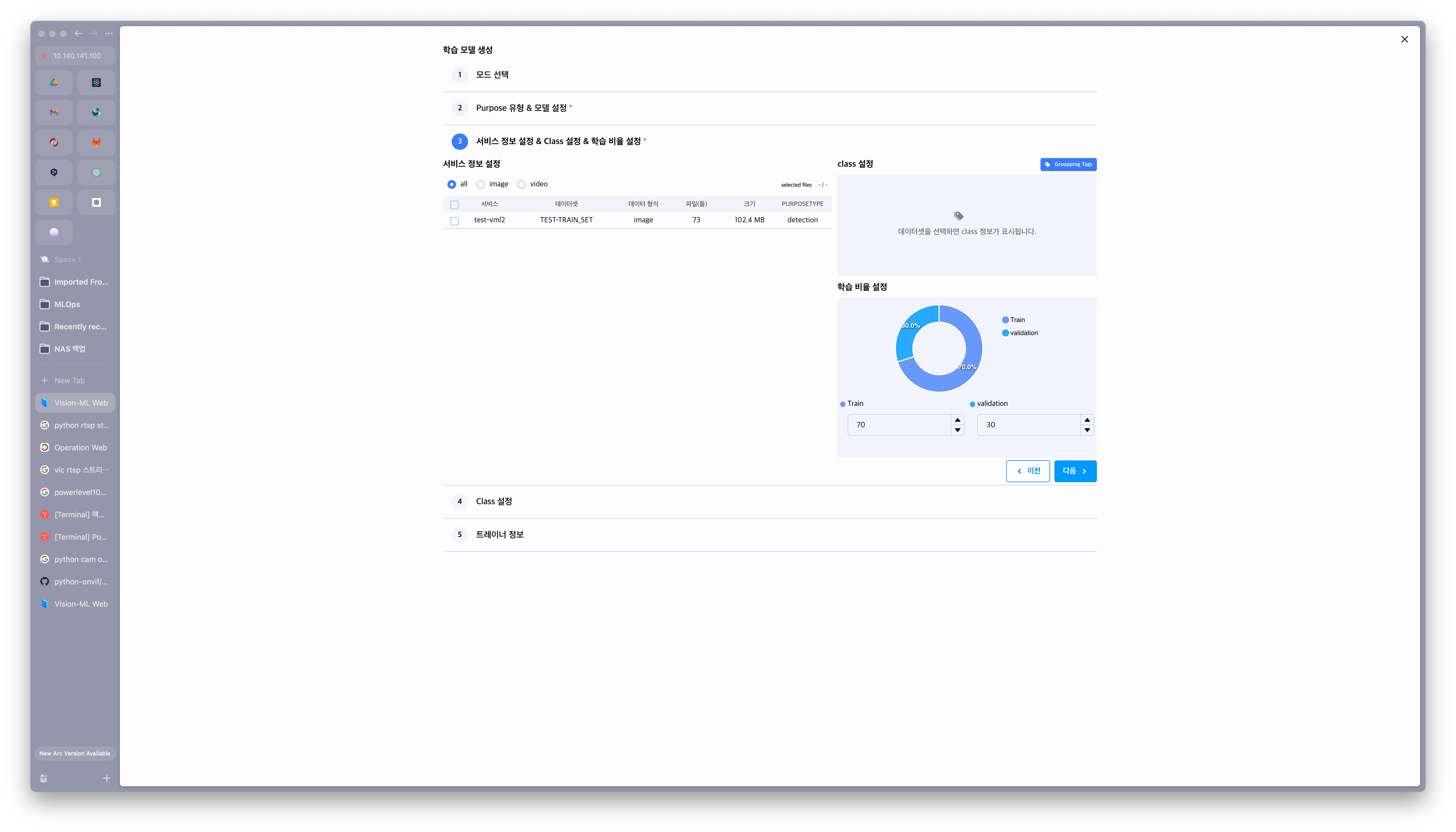Open the React pinned tab

pos(96,82)
